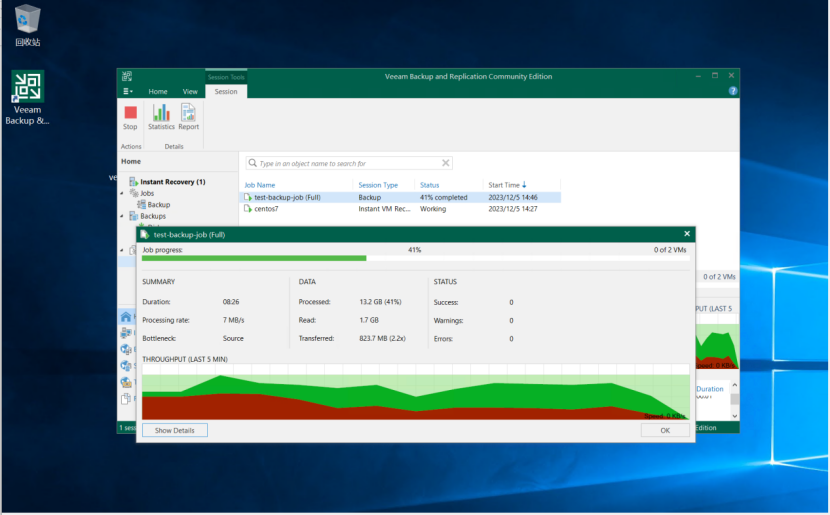Select the Session ribbon tab
This screenshot has width=830, height=515.
point(226,92)
